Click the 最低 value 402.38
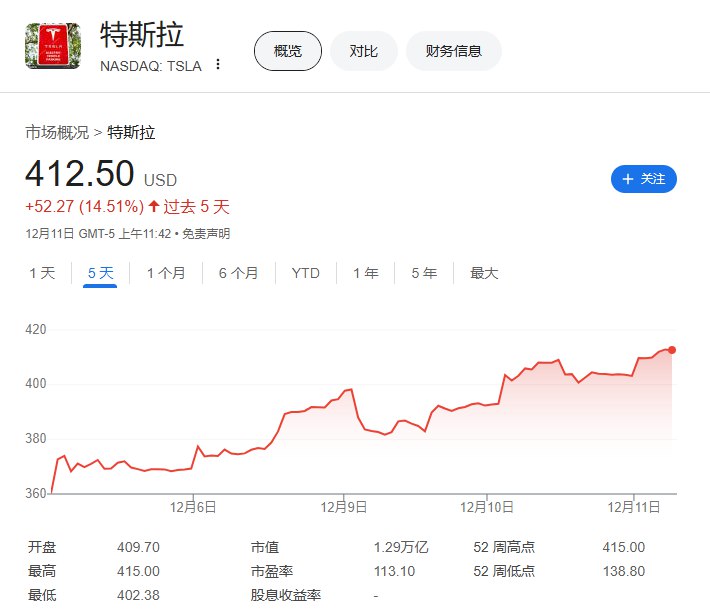 tap(138, 595)
